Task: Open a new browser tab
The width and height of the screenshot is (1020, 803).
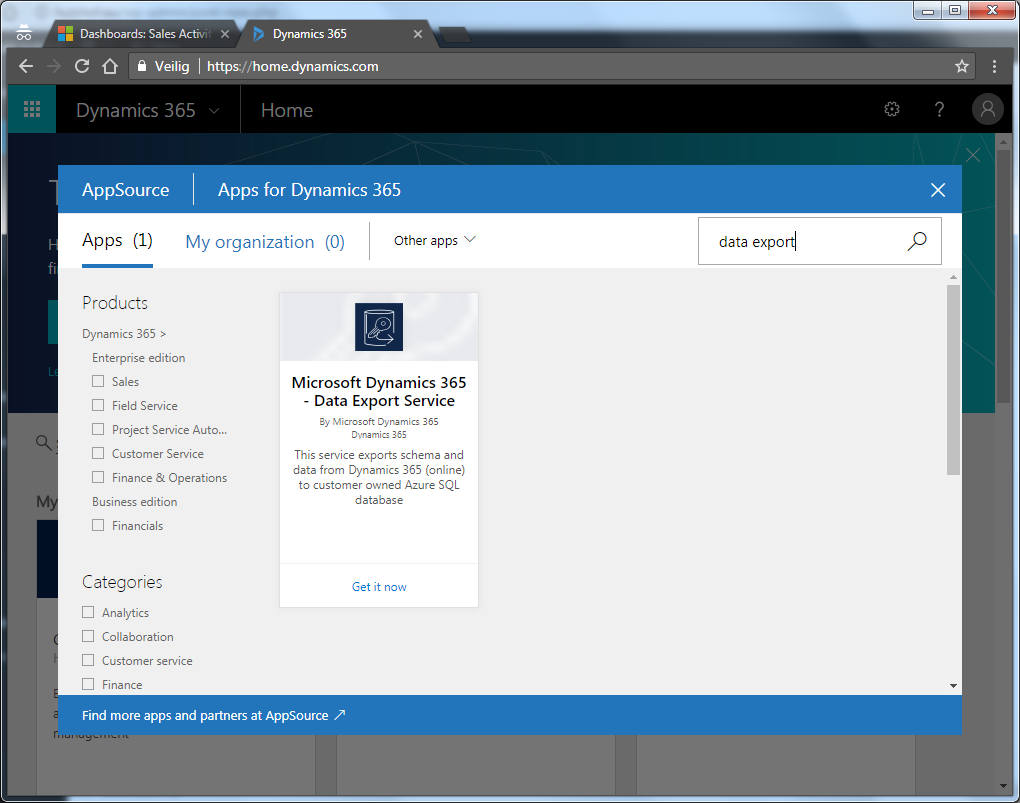Action: coord(455,34)
